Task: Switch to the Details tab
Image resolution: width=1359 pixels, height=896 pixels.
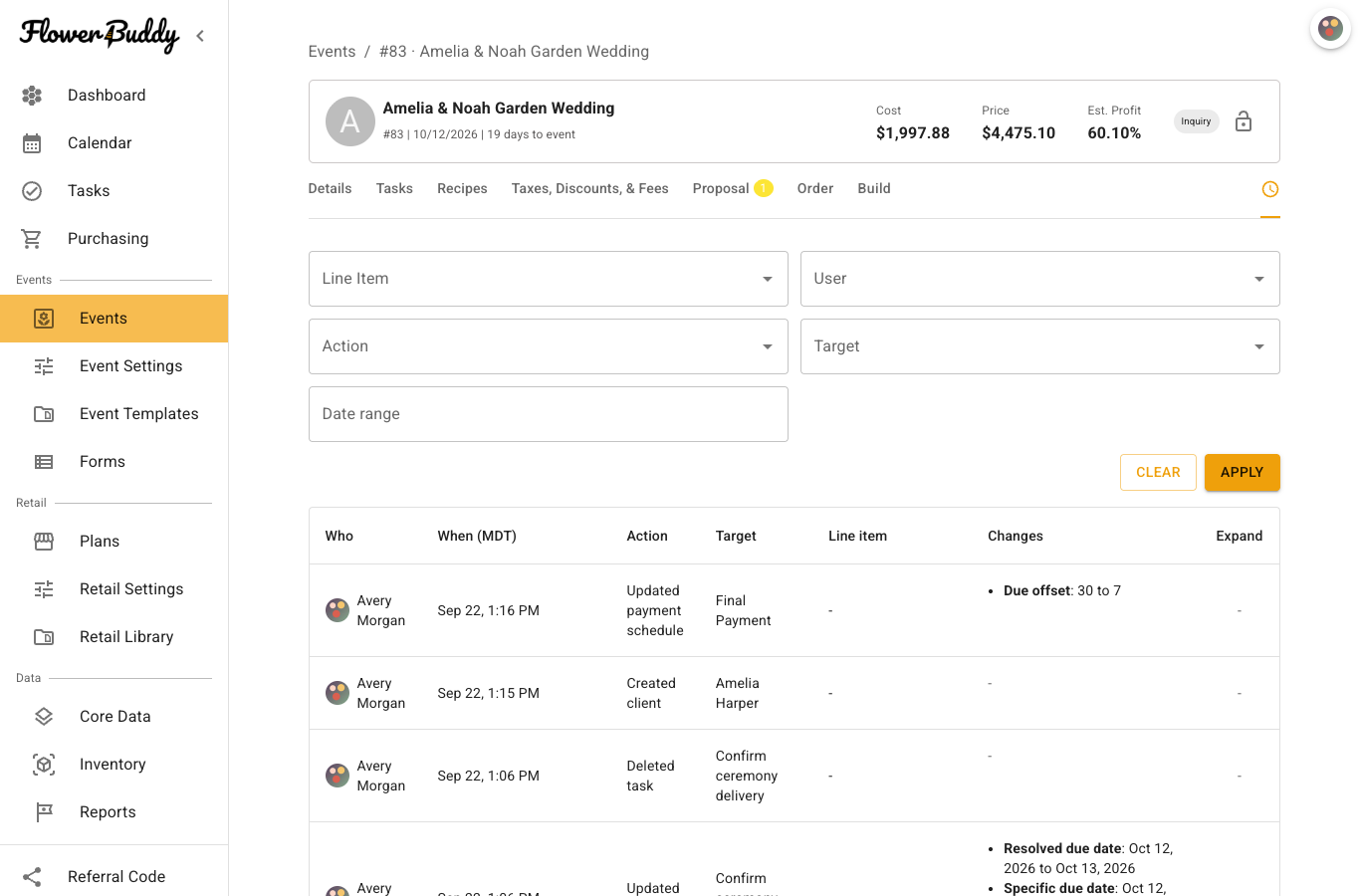Action: [330, 189]
